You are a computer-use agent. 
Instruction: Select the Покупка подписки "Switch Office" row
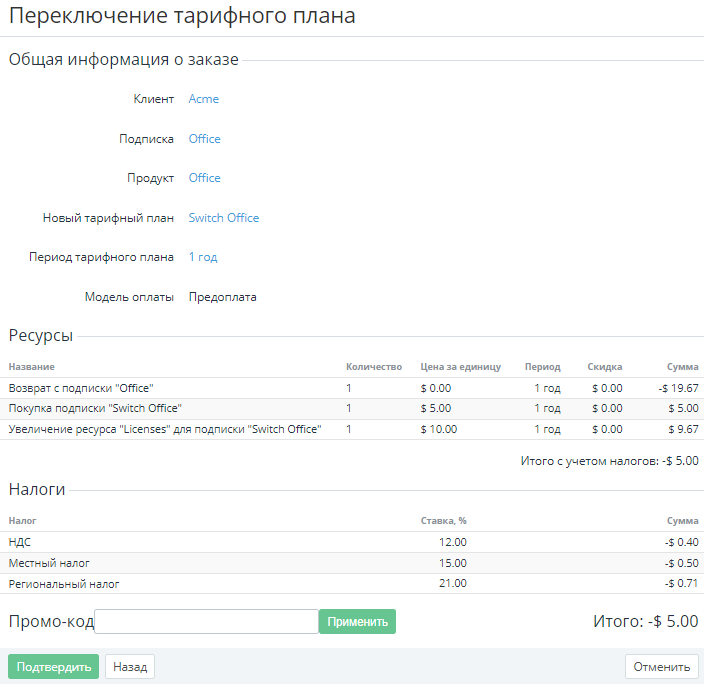352,409
